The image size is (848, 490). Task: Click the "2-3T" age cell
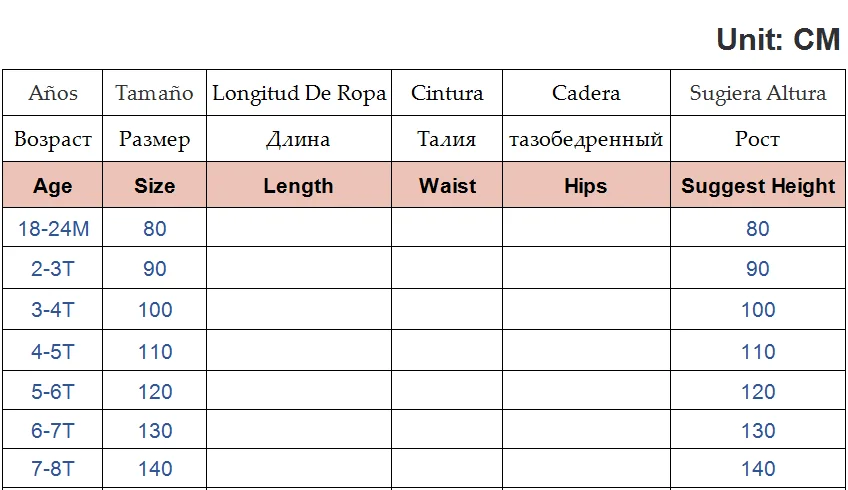(x=53, y=269)
